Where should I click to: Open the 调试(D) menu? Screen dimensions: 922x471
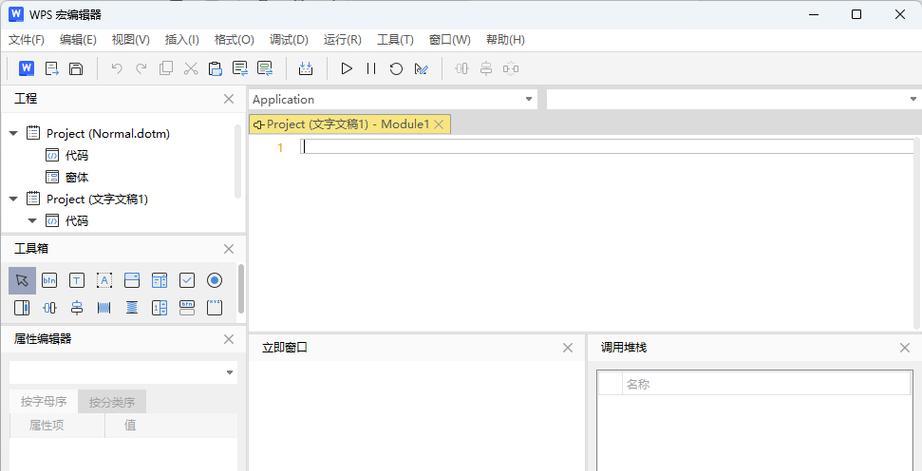coord(289,40)
